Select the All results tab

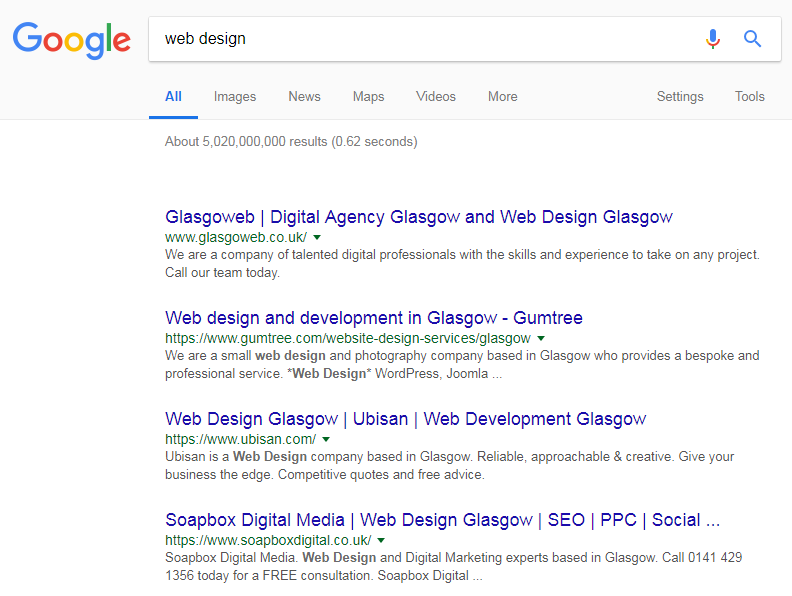(173, 96)
